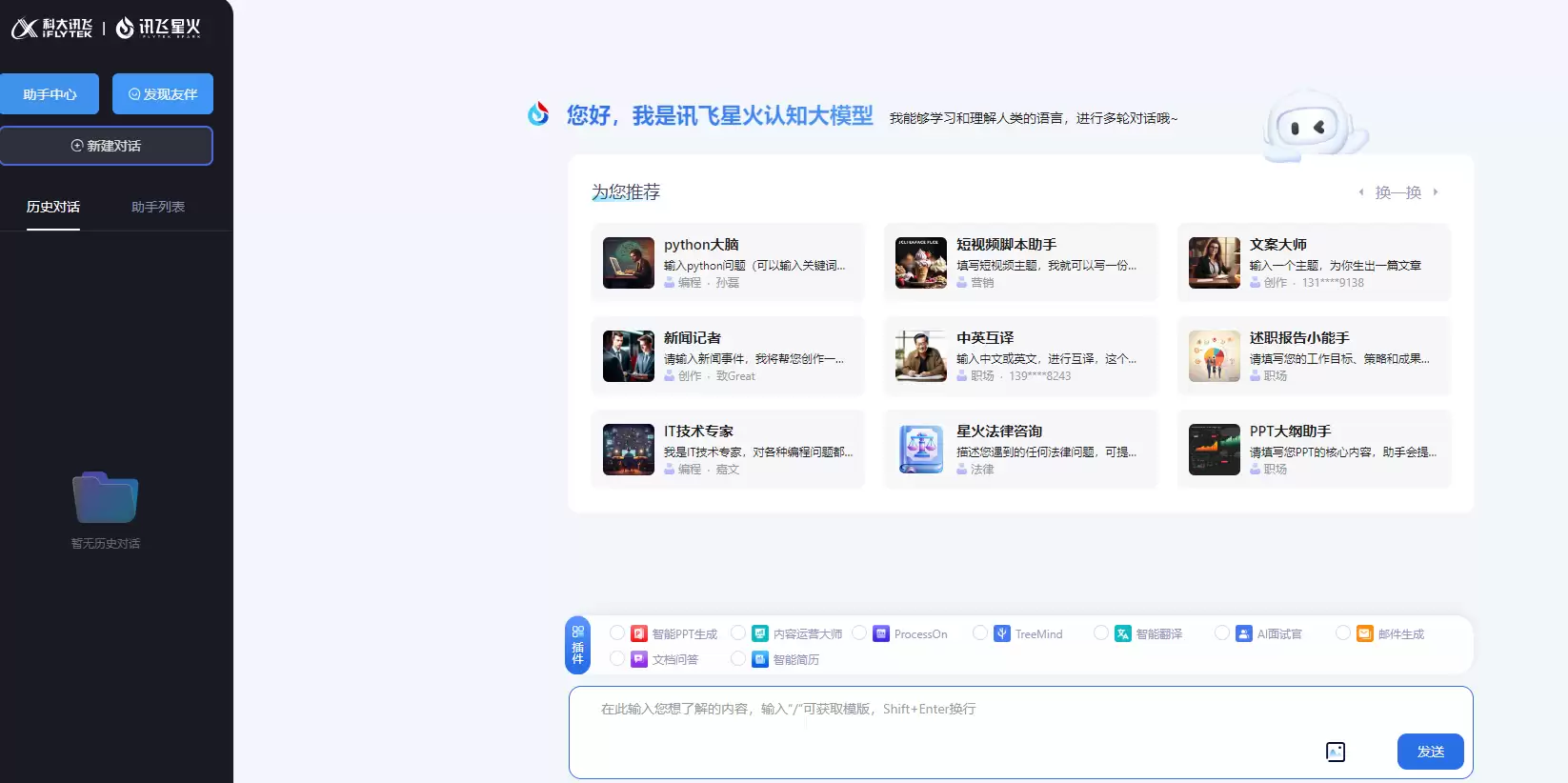This screenshot has width=1568, height=783.
Task: Click the robot mascot icon
Action: coord(1314,127)
